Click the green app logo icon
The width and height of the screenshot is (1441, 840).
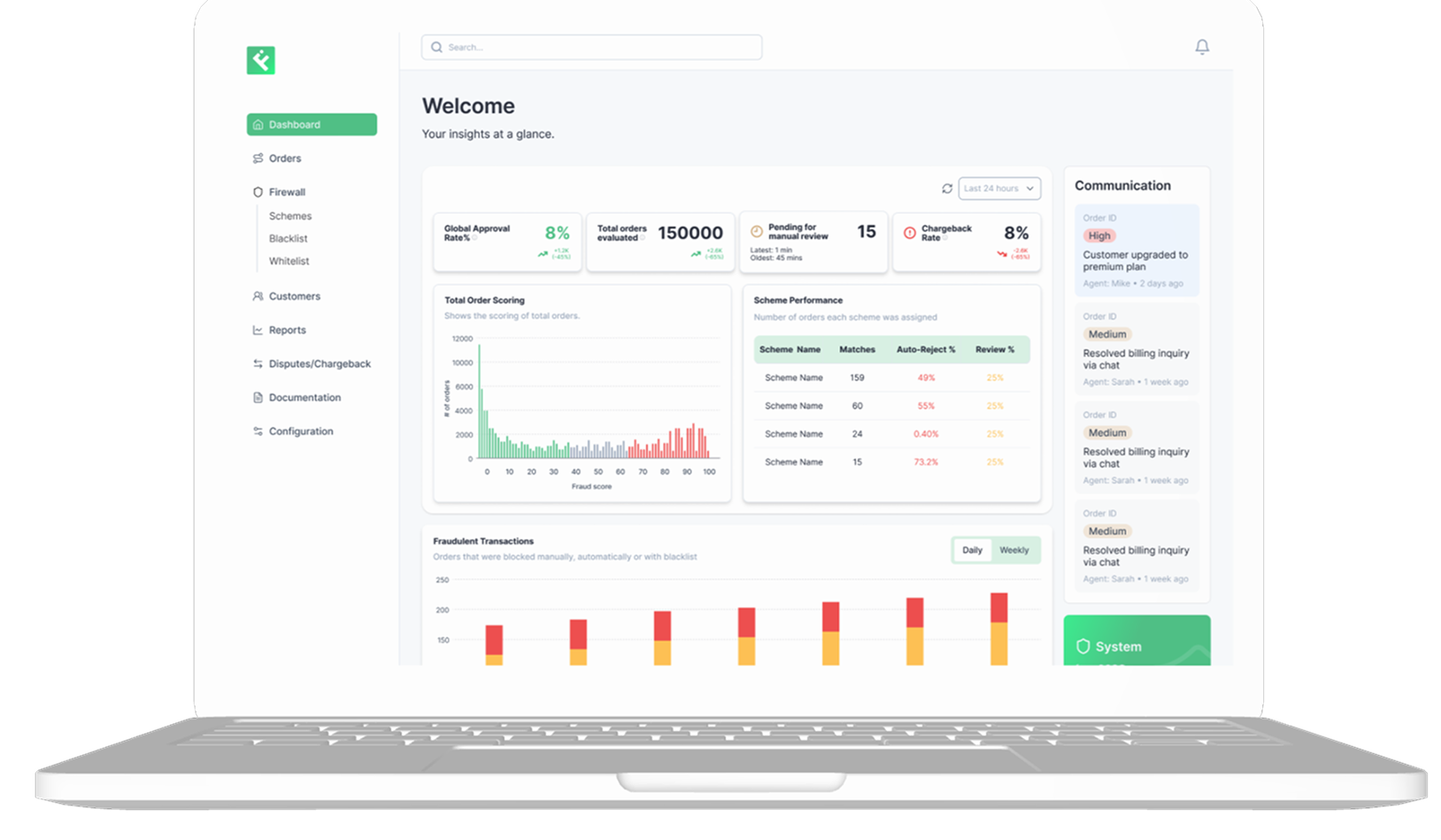(260, 60)
